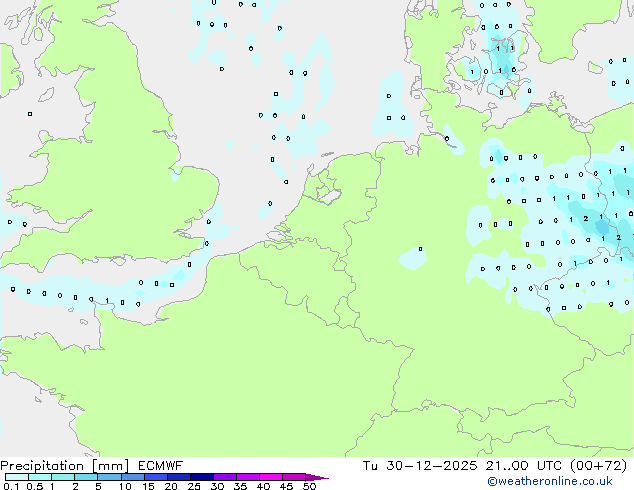Select the 2–5 mm legend color swatch
Viewport: 634px width, 490px height.
pyautogui.click(x=86, y=477)
